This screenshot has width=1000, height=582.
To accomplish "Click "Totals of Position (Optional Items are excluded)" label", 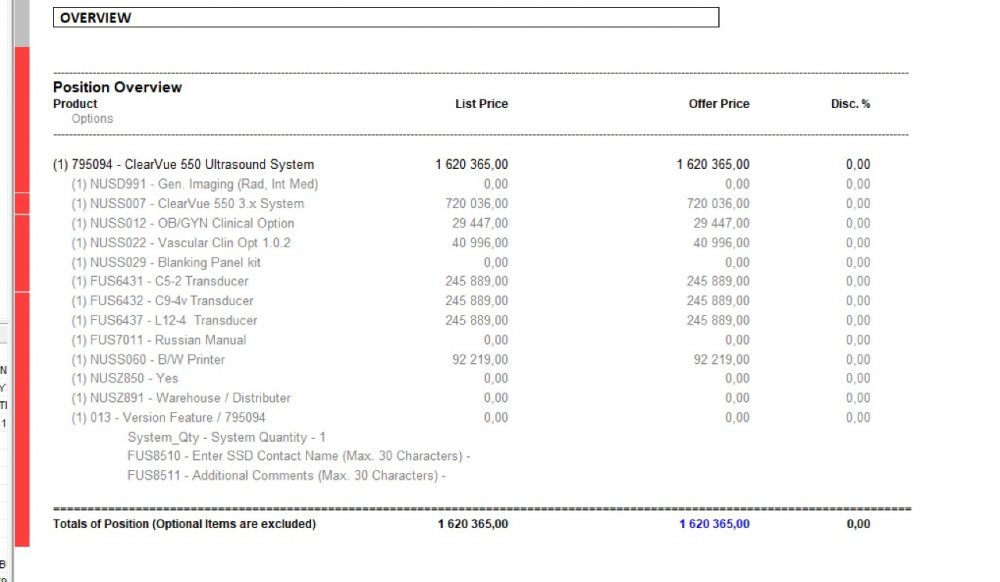I will click(x=184, y=524).
